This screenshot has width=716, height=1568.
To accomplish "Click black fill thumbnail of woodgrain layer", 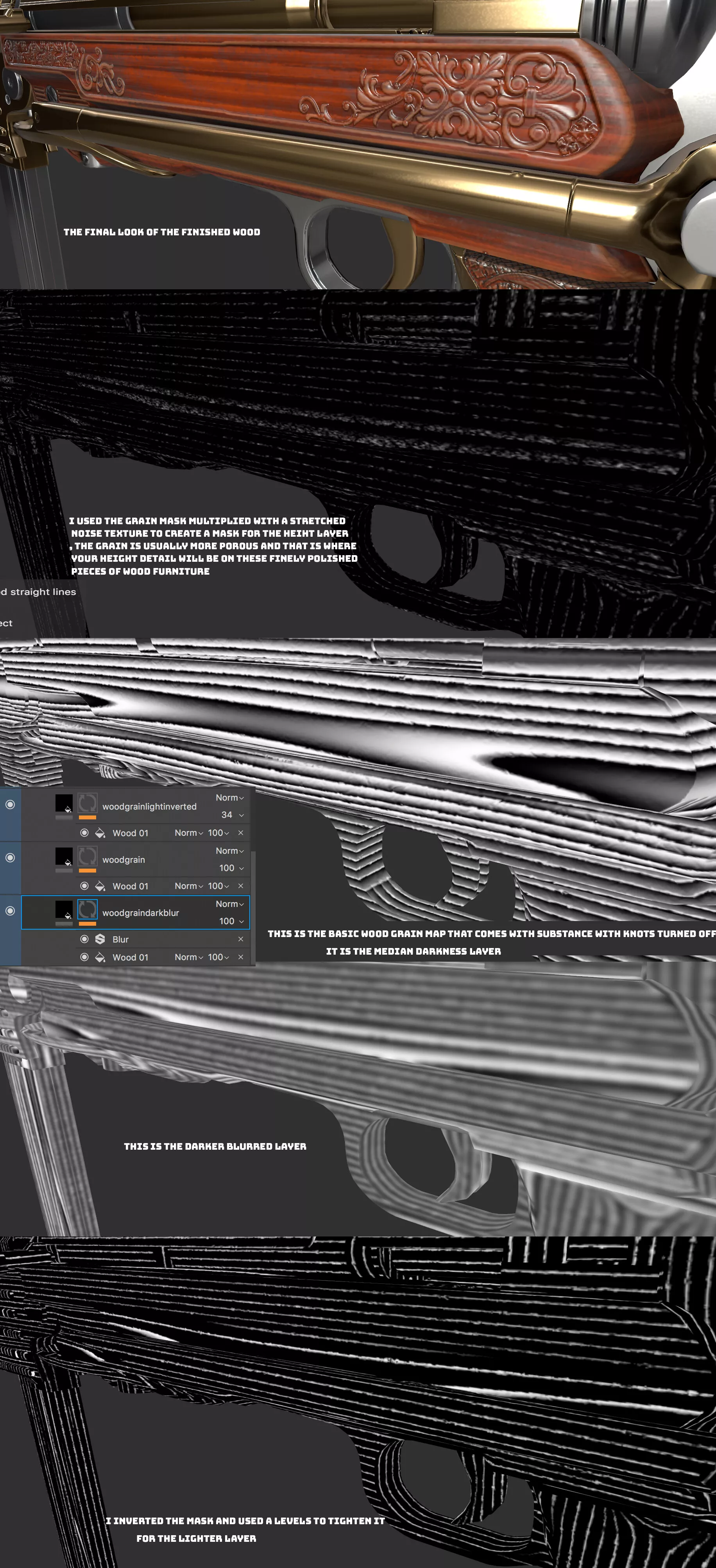I will click(x=64, y=856).
